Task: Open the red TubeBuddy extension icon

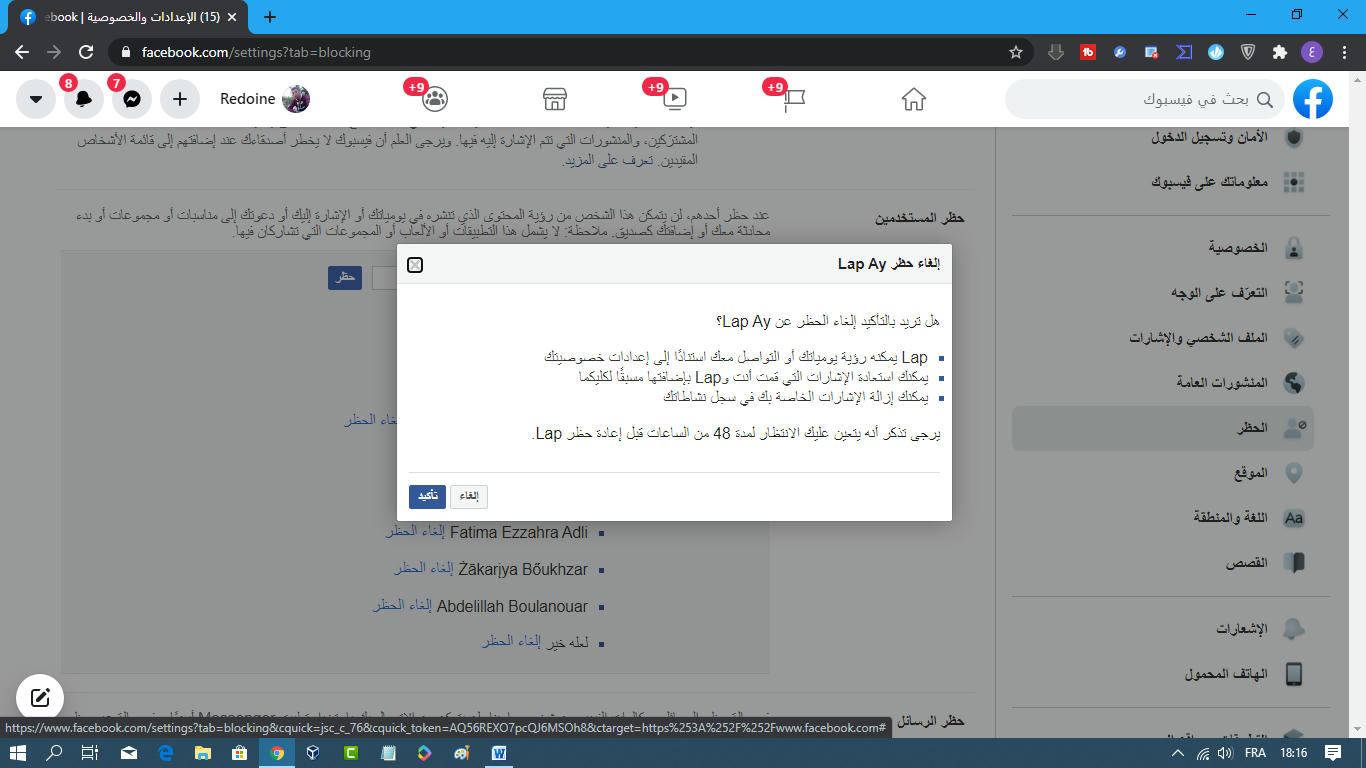Action: click(x=1088, y=52)
